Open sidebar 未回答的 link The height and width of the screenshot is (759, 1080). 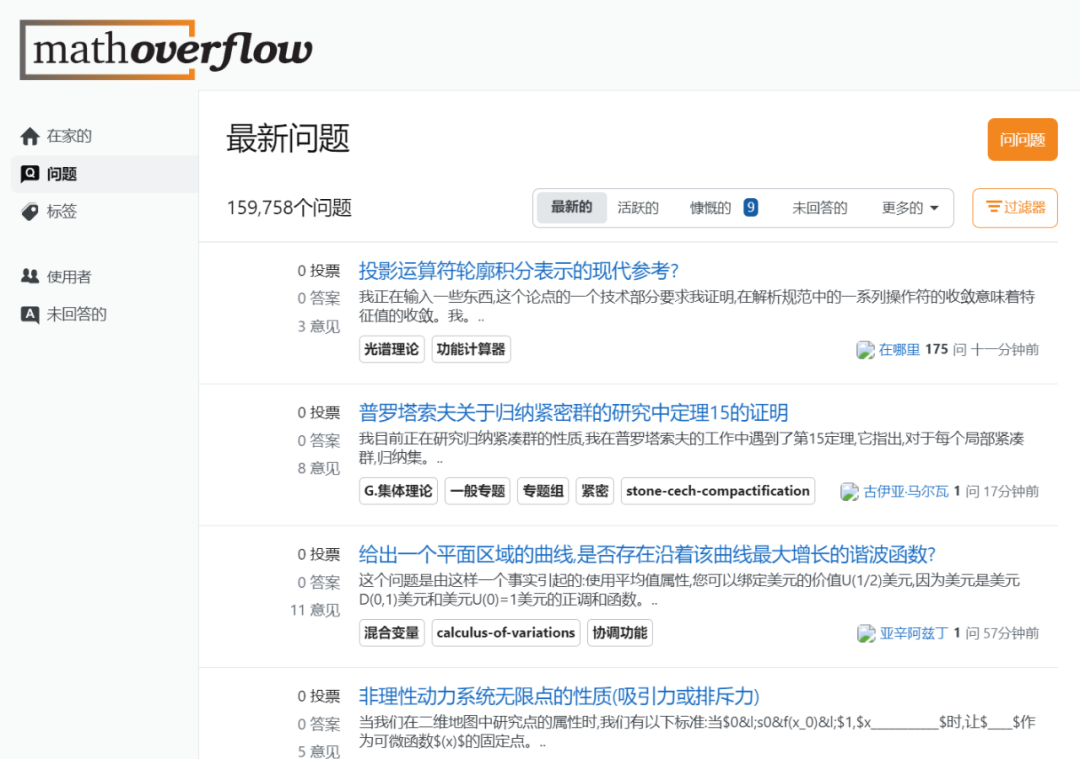click(76, 314)
